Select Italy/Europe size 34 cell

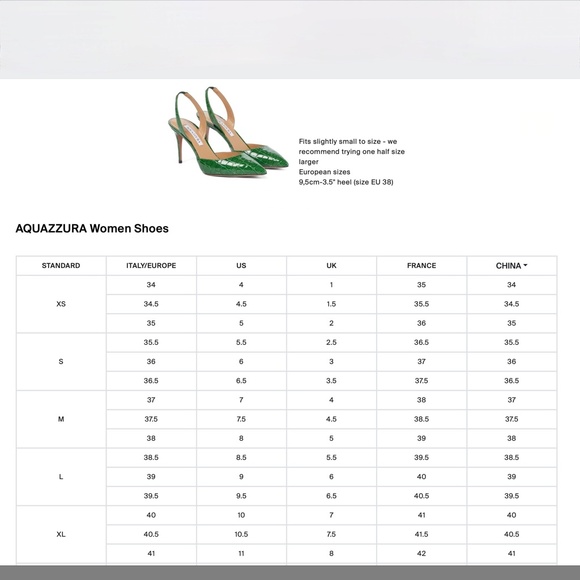[151, 285]
